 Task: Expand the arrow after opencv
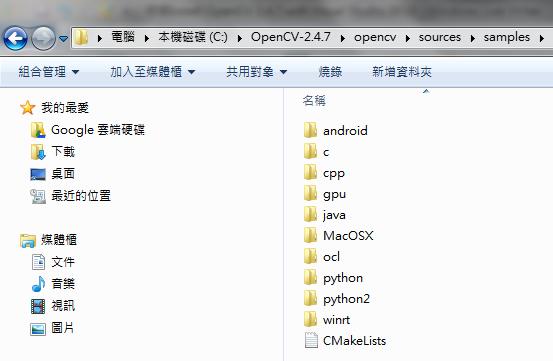408,38
